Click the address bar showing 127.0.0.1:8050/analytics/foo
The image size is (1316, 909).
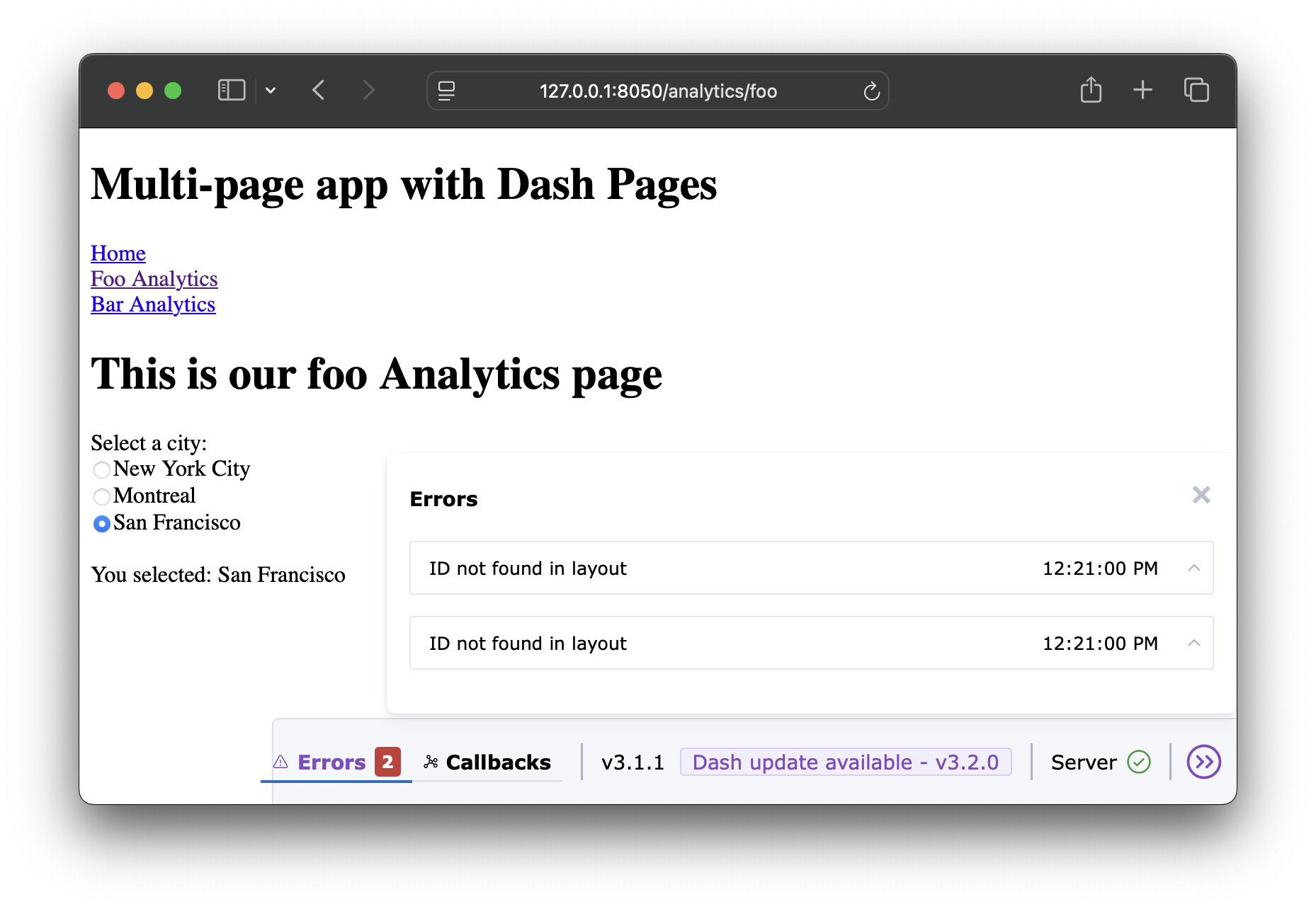(x=658, y=91)
